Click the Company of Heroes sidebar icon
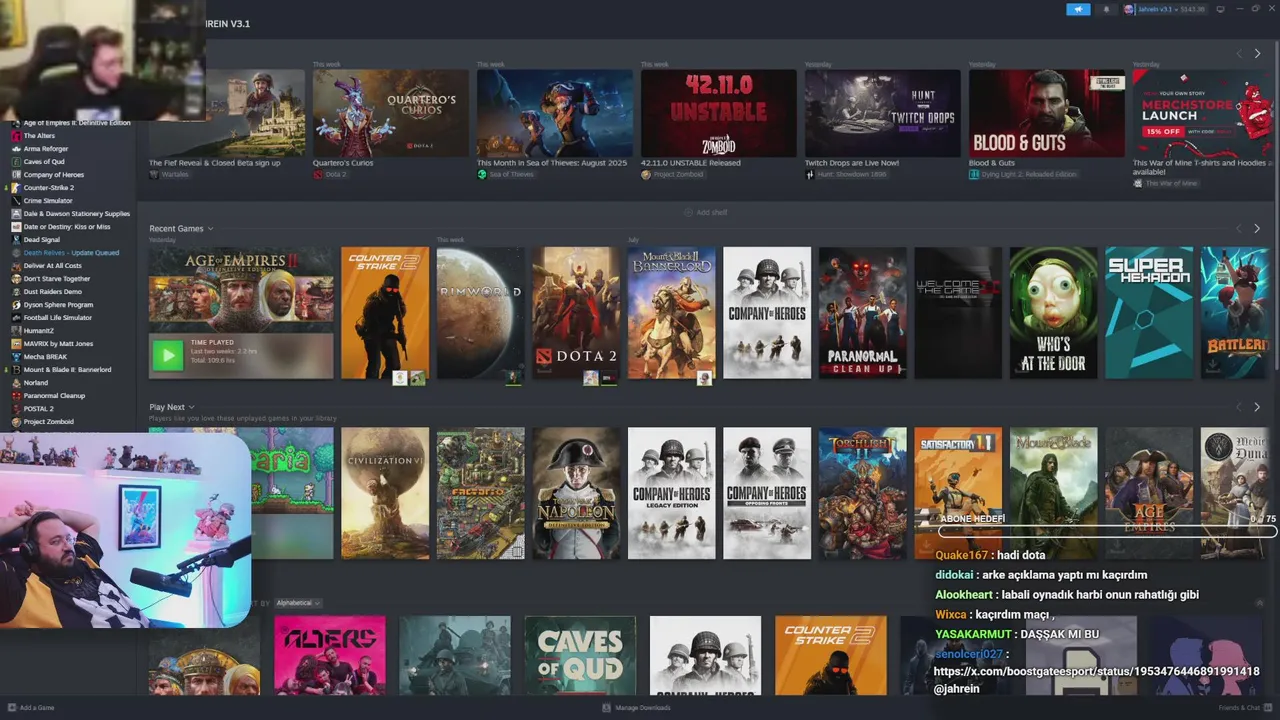1280x720 pixels. (16, 175)
